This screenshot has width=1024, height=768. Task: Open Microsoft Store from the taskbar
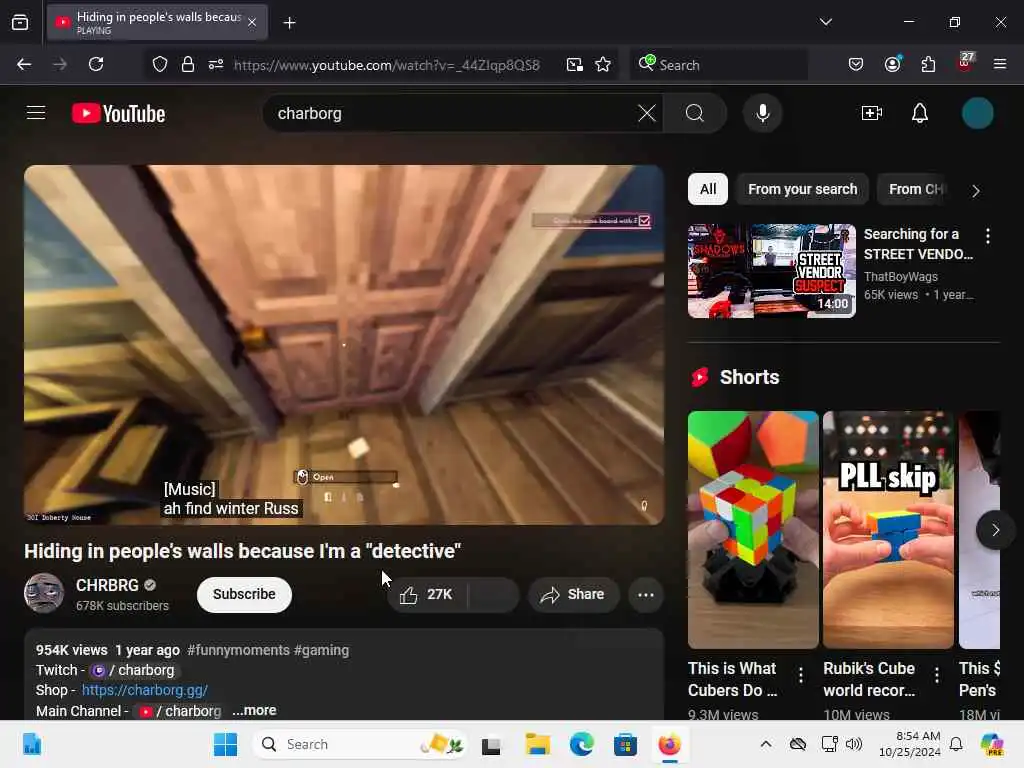[625, 744]
